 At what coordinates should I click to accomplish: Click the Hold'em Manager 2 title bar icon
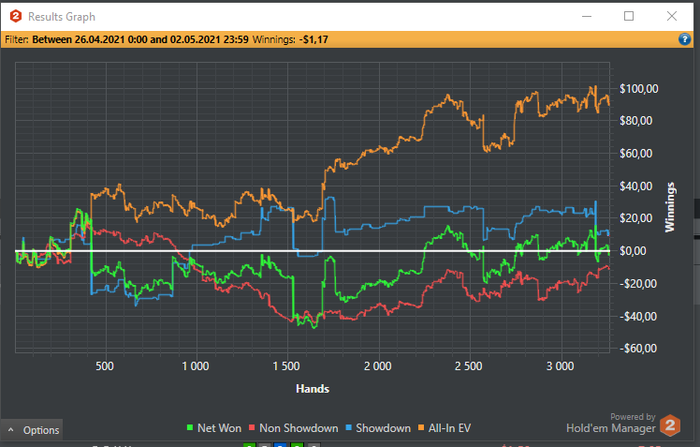tap(16, 17)
